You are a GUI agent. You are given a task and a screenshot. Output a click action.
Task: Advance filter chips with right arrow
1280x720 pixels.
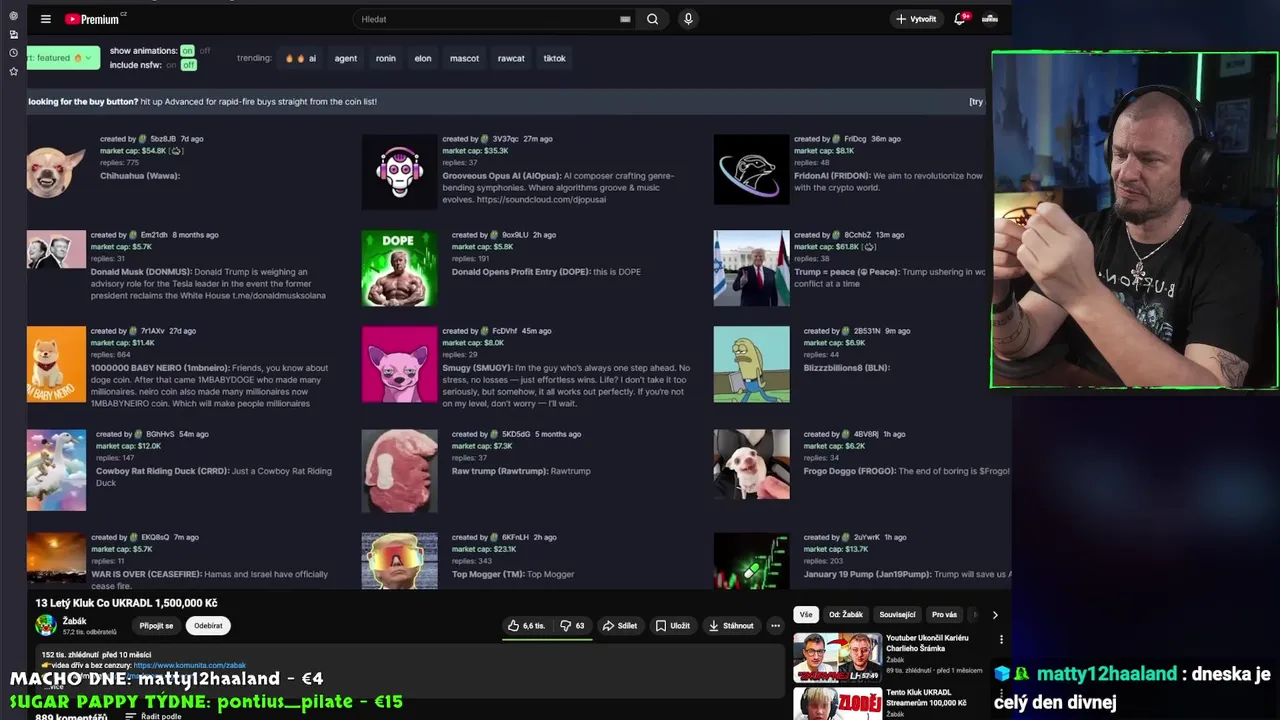(x=995, y=615)
